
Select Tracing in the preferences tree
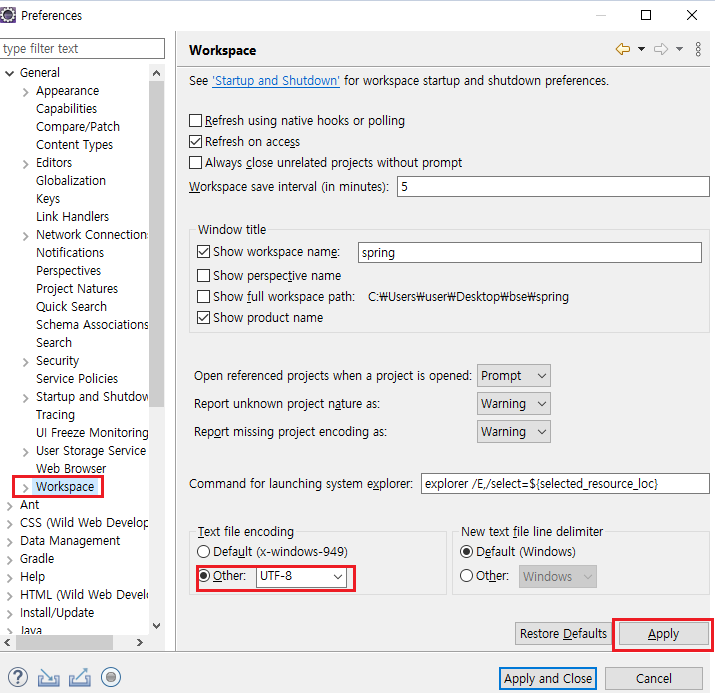pos(55,414)
